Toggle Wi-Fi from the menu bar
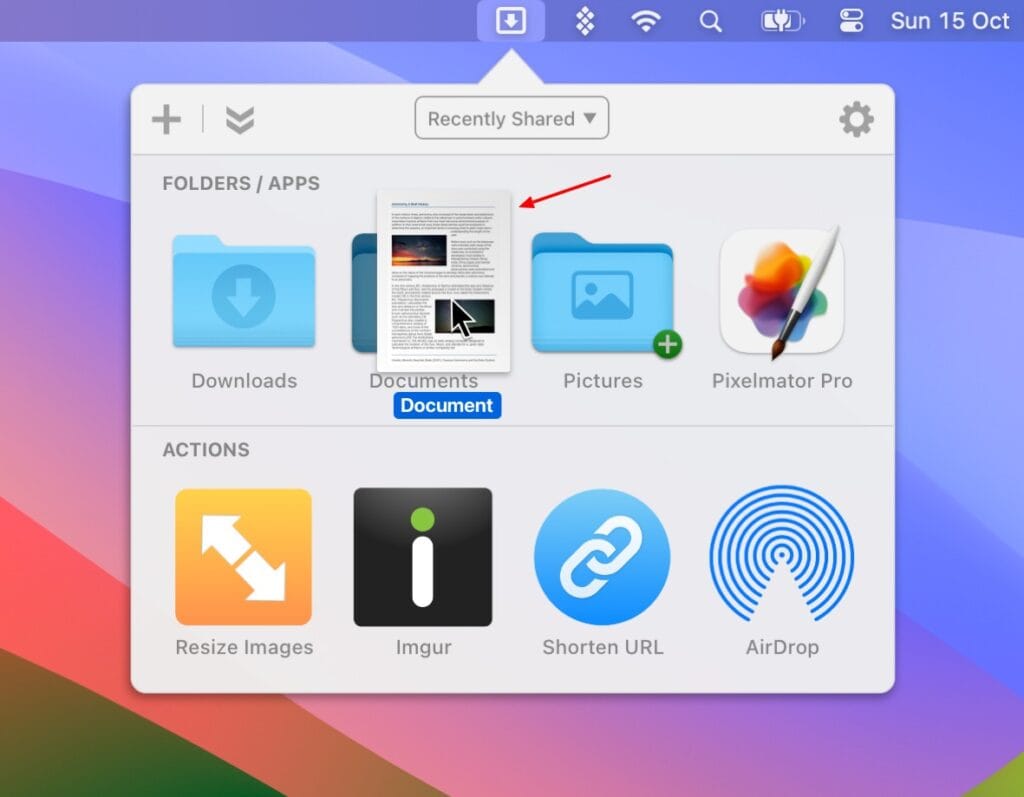The height and width of the screenshot is (797, 1024). click(x=646, y=20)
